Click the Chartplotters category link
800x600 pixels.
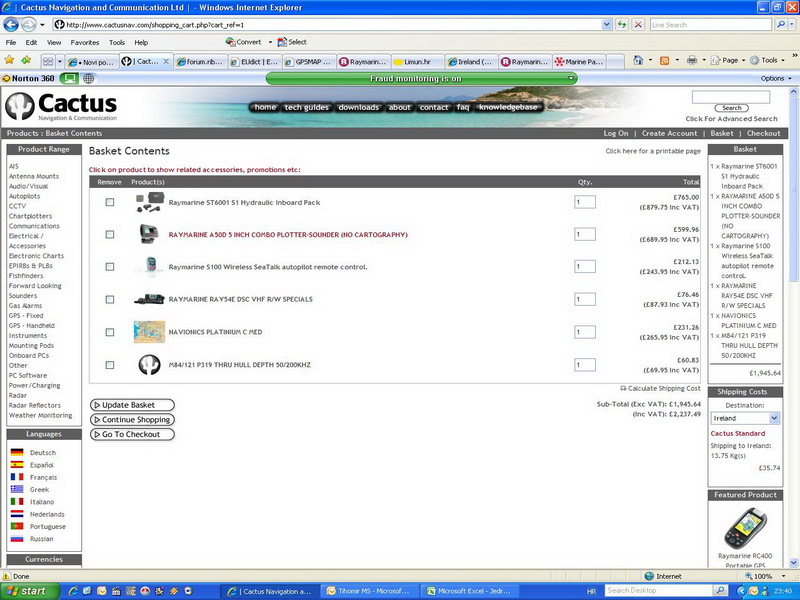click(30, 216)
